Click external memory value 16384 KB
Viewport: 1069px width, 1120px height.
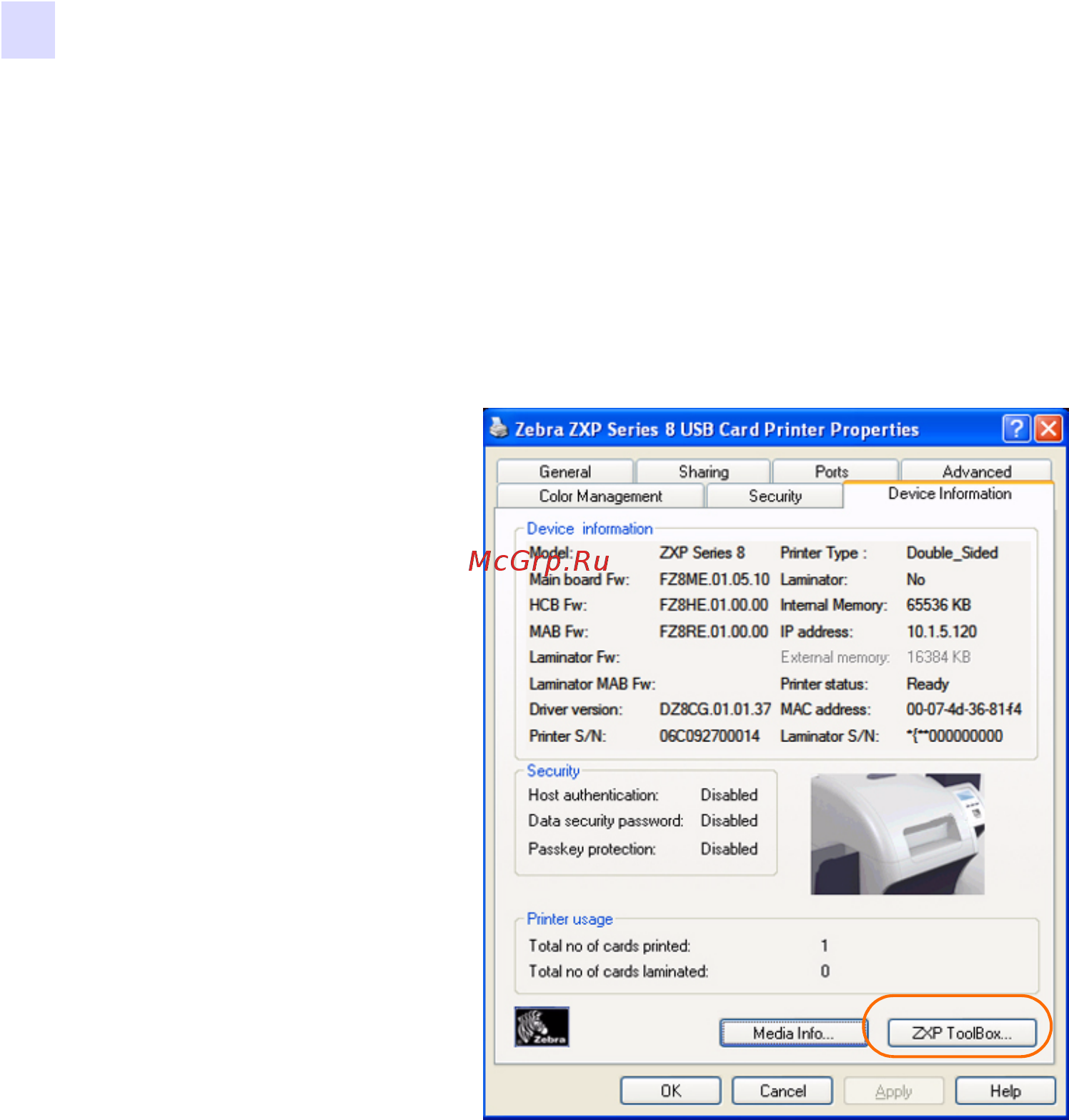[938, 657]
